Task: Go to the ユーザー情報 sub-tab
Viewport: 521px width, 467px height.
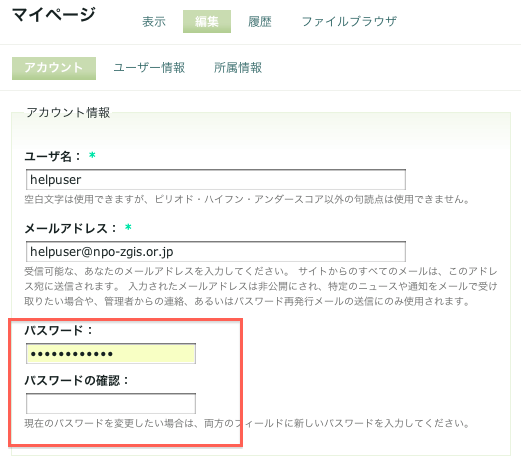Action: 149,68
